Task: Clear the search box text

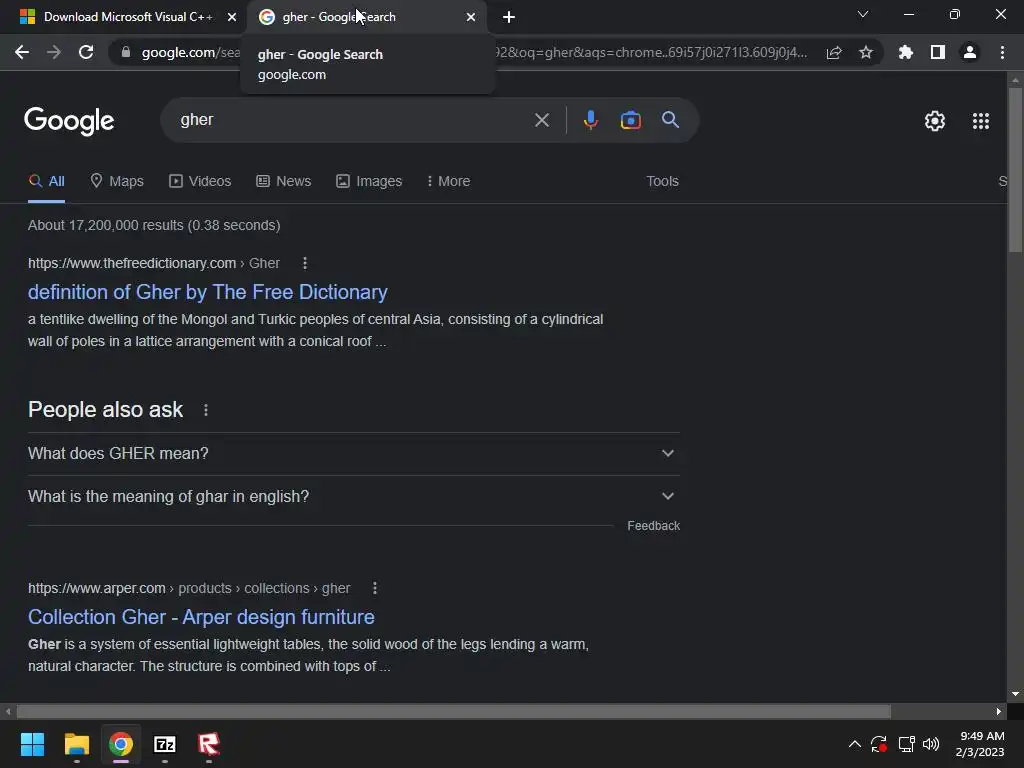Action: (x=541, y=120)
